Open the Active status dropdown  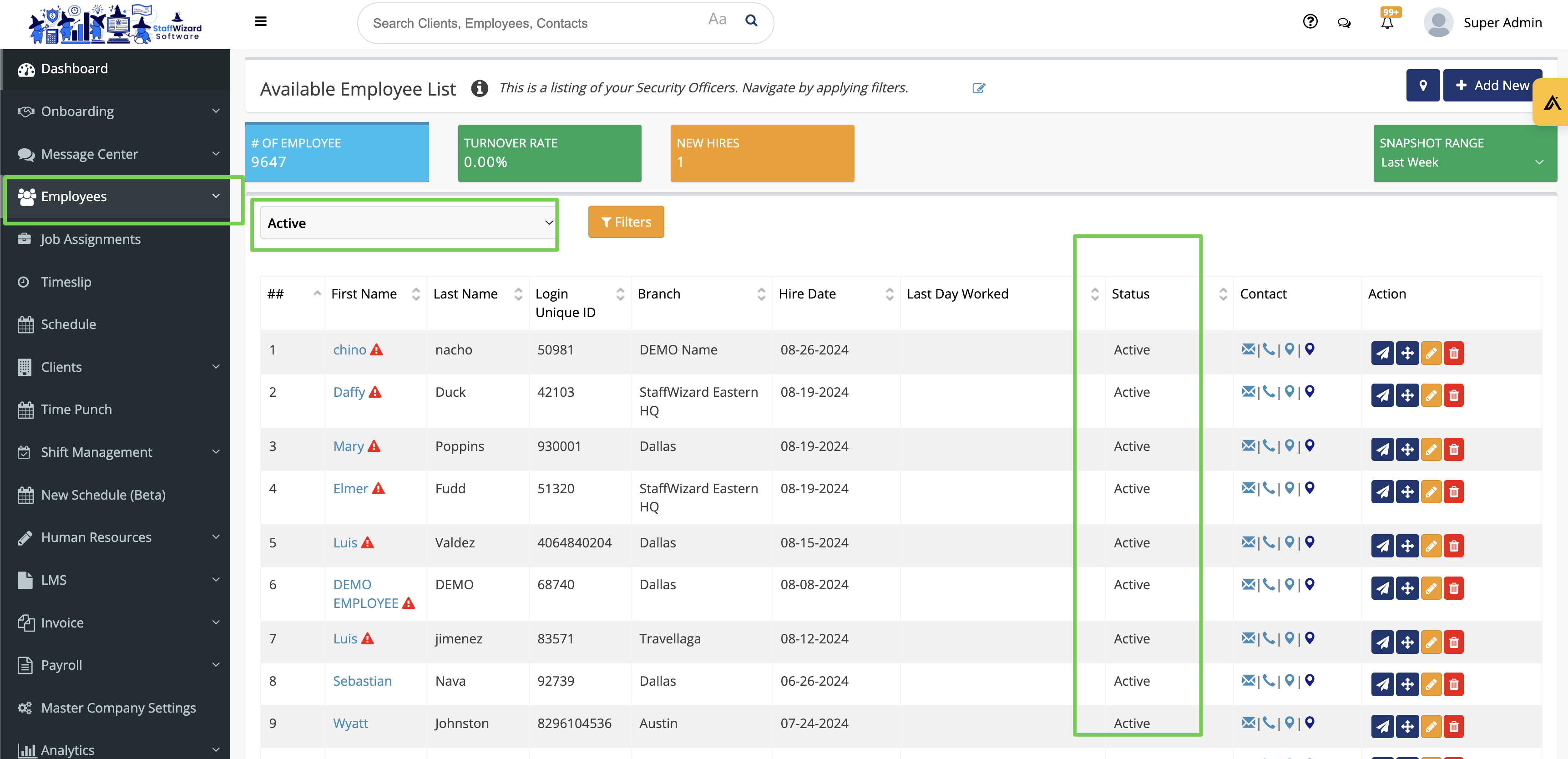[409, 223]
